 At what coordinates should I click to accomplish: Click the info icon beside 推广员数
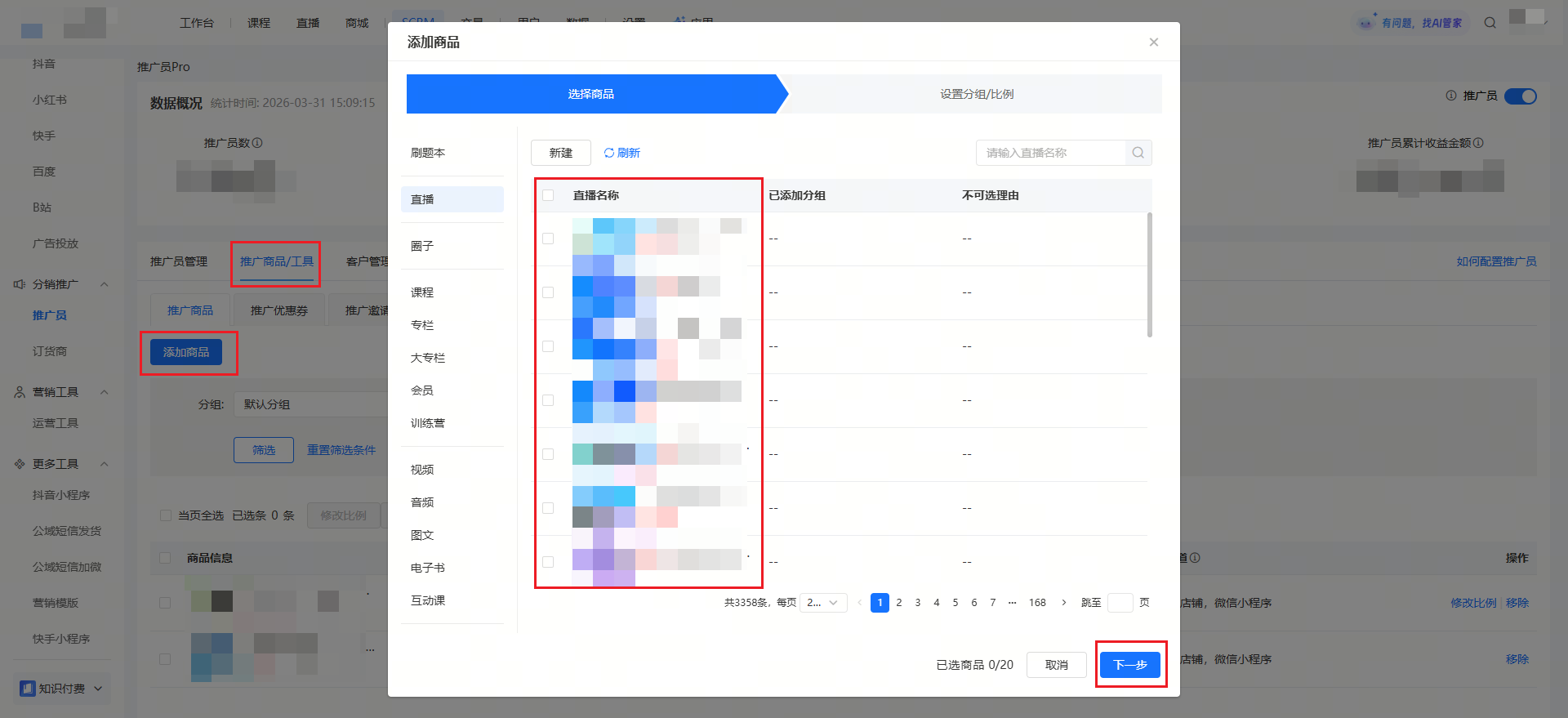pyautogui.click(x=257, y=143)
